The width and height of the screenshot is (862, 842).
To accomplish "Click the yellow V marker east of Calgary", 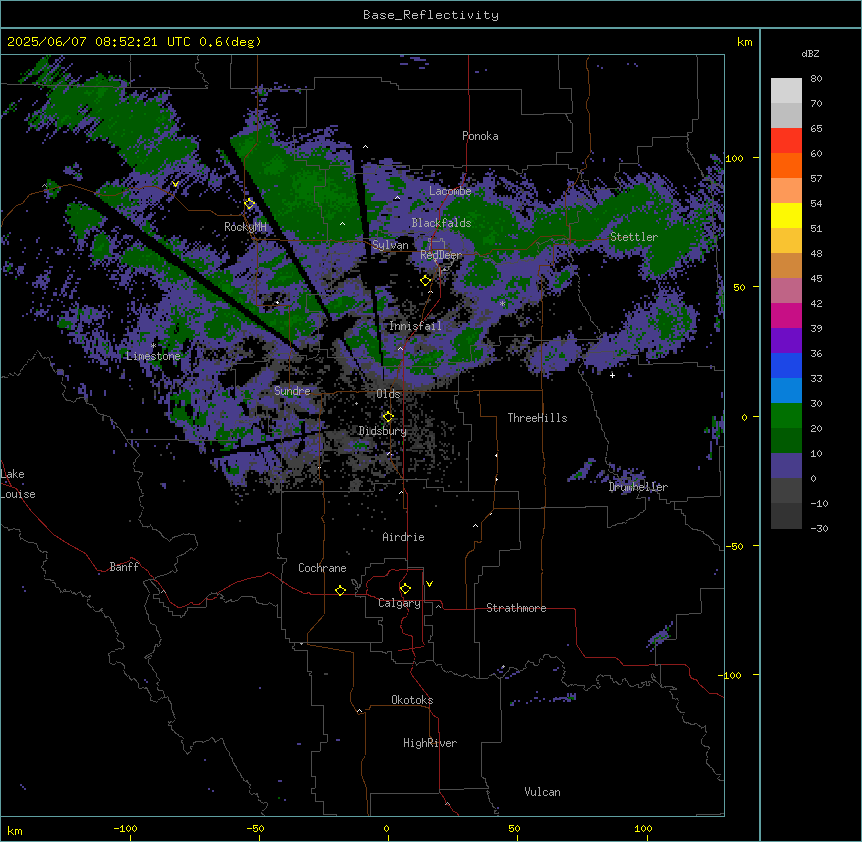I will [x=429, y=584].
